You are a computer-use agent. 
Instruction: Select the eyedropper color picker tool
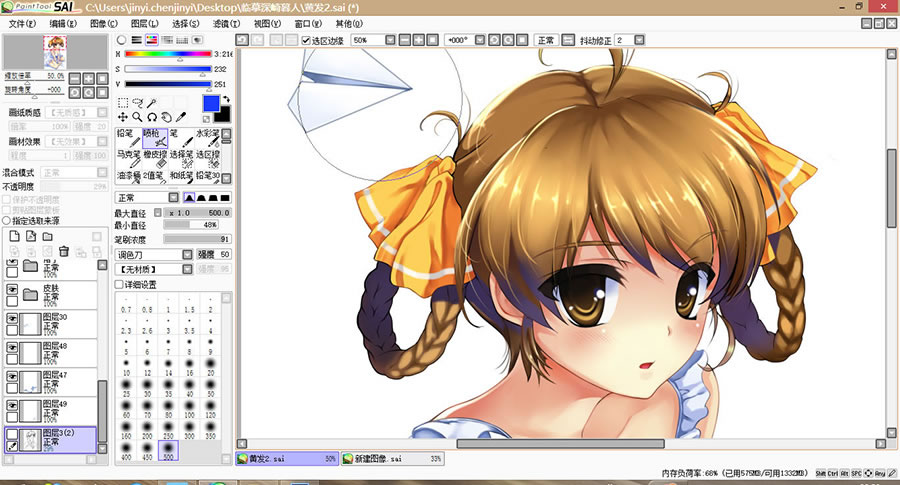point(180,117)
